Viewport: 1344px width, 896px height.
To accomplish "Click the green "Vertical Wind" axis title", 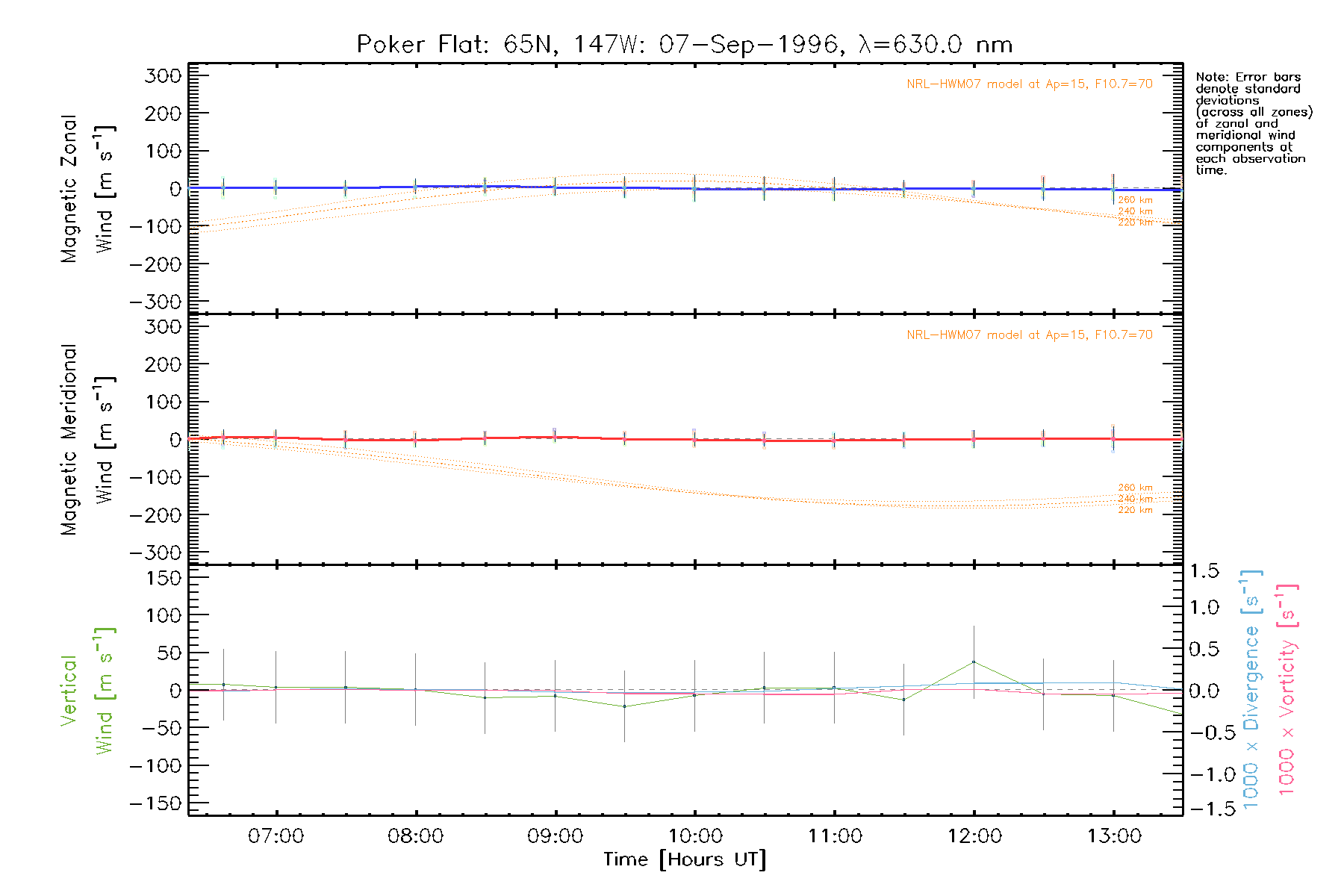I will click(x=86, y=691).
